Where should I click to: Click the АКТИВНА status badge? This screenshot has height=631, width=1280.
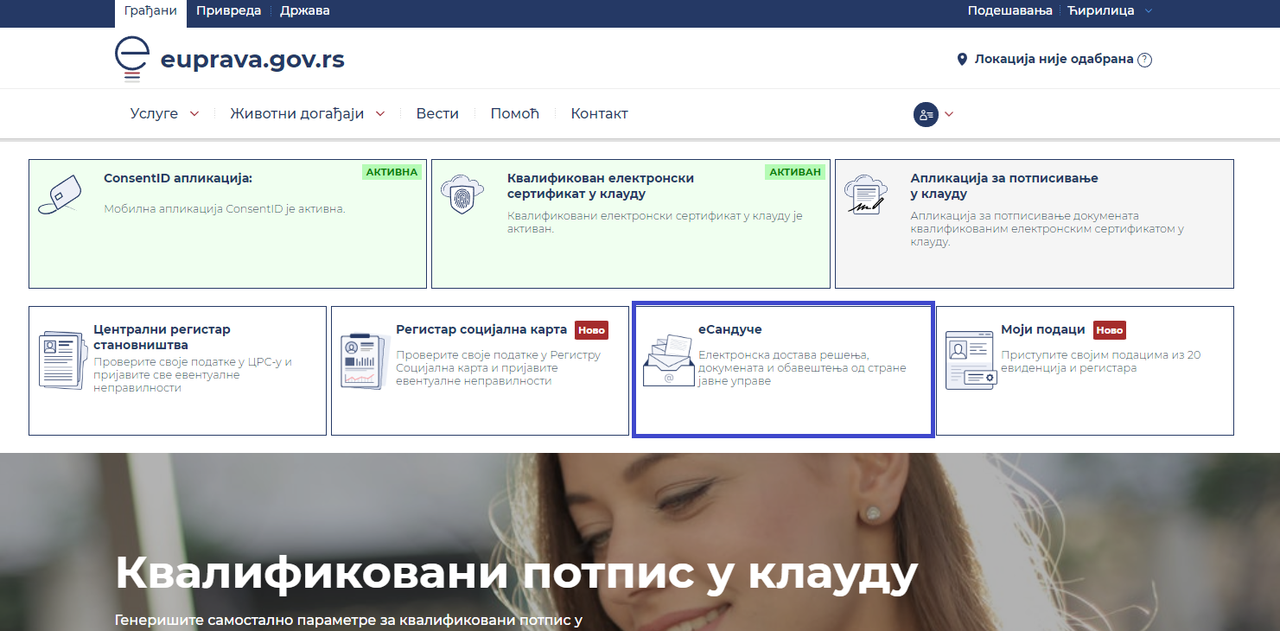click(392, 172)
